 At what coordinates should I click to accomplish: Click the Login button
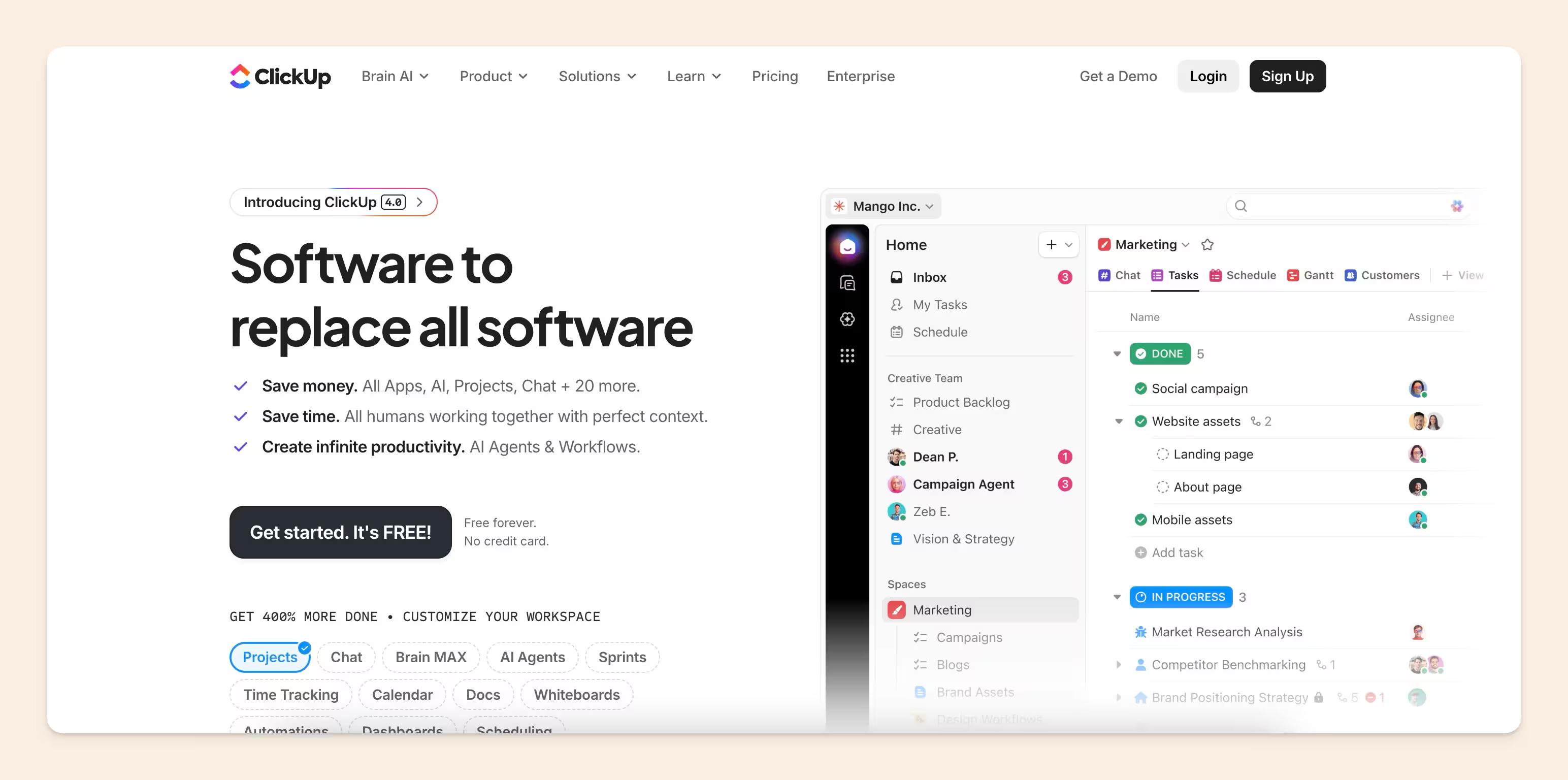pos(1208,77)
